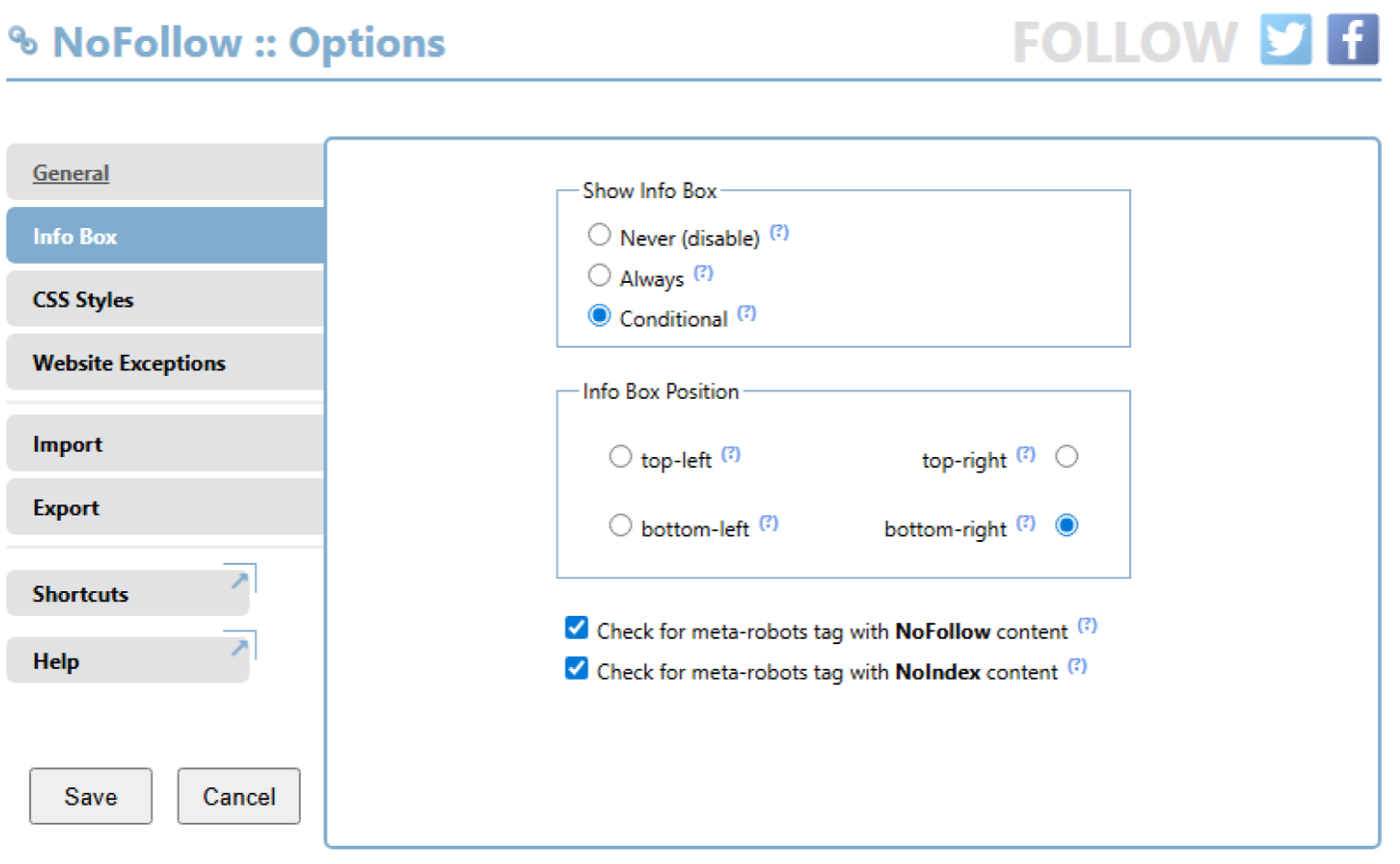Uncheck the NoIndex meta-robots checkbox
1400x864 pixels.
(576, 668)
